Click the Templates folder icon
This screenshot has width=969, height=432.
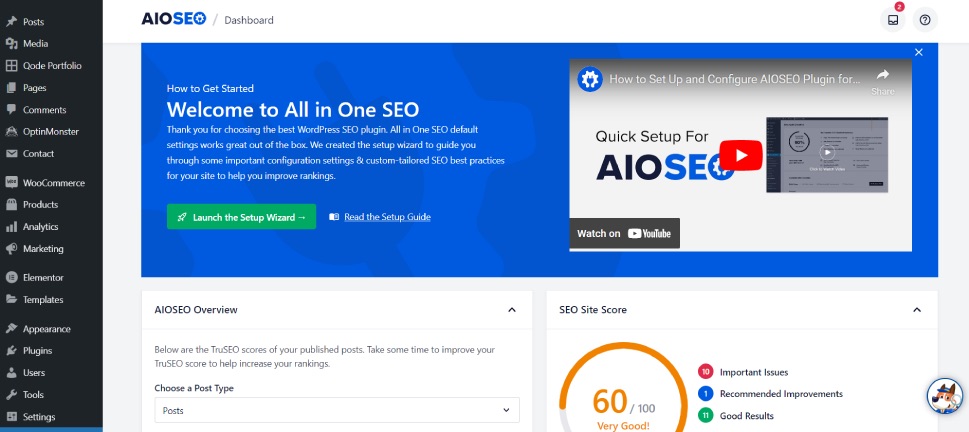(11, 300)
